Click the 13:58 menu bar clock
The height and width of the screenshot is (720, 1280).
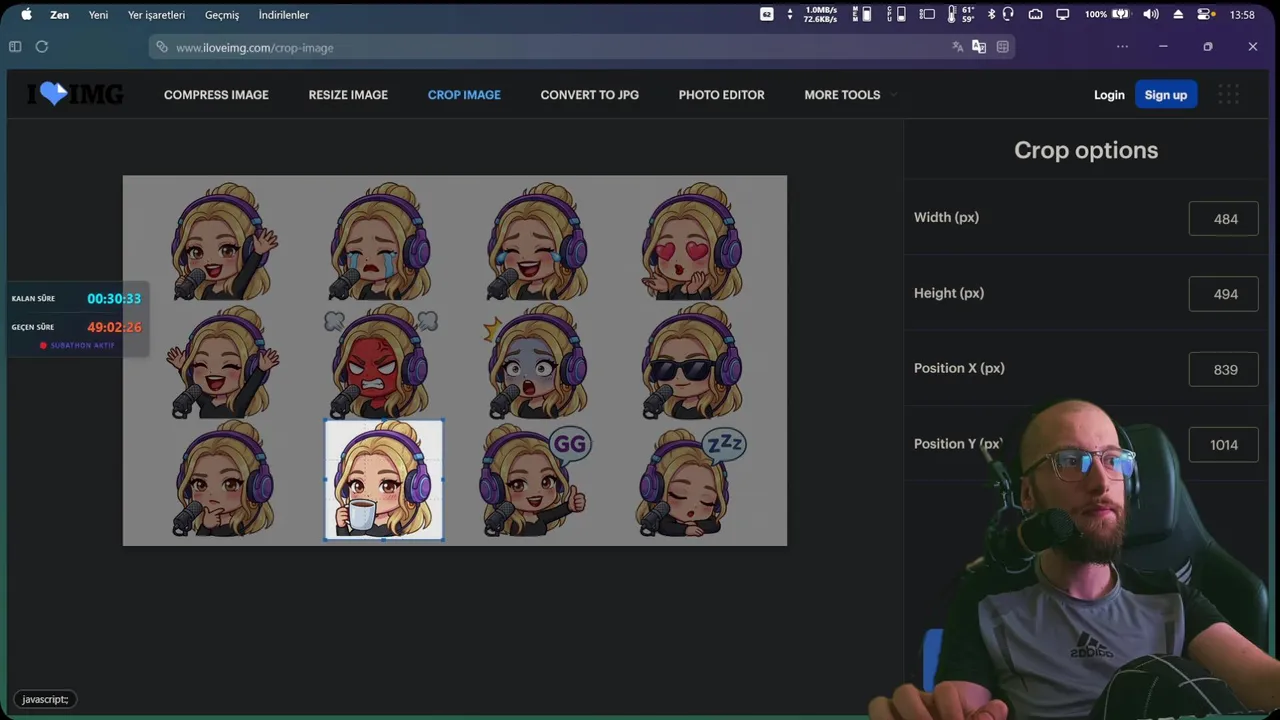[x=1242, y=15]
